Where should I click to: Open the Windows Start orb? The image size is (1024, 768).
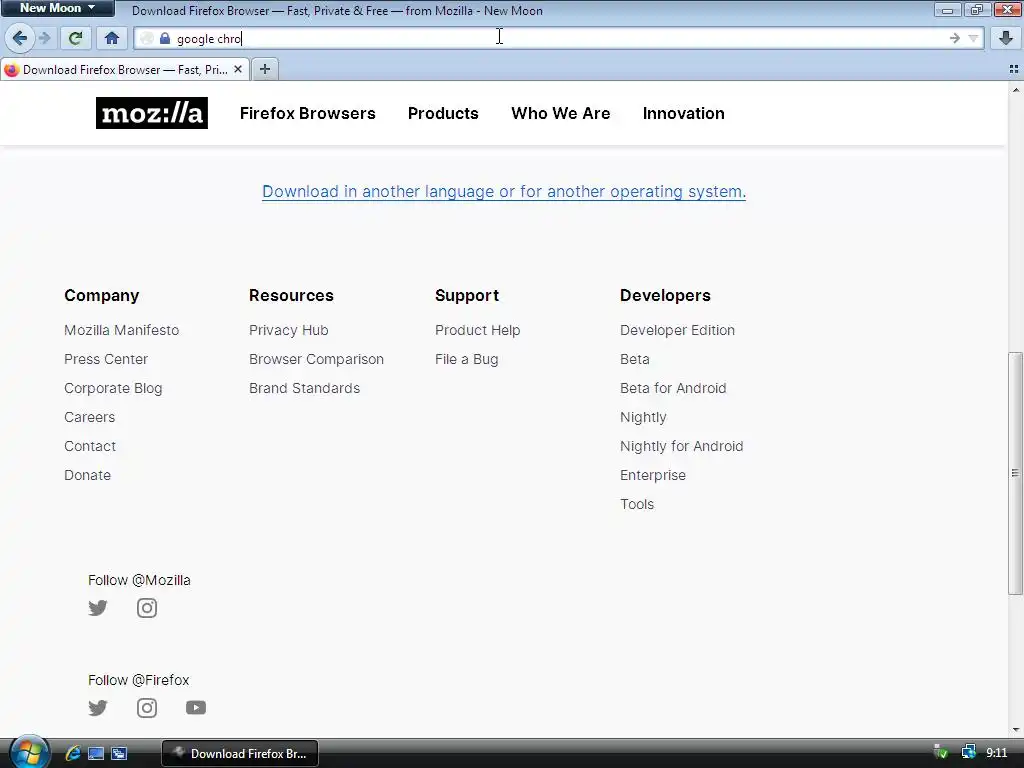click(x=29, y=753)
